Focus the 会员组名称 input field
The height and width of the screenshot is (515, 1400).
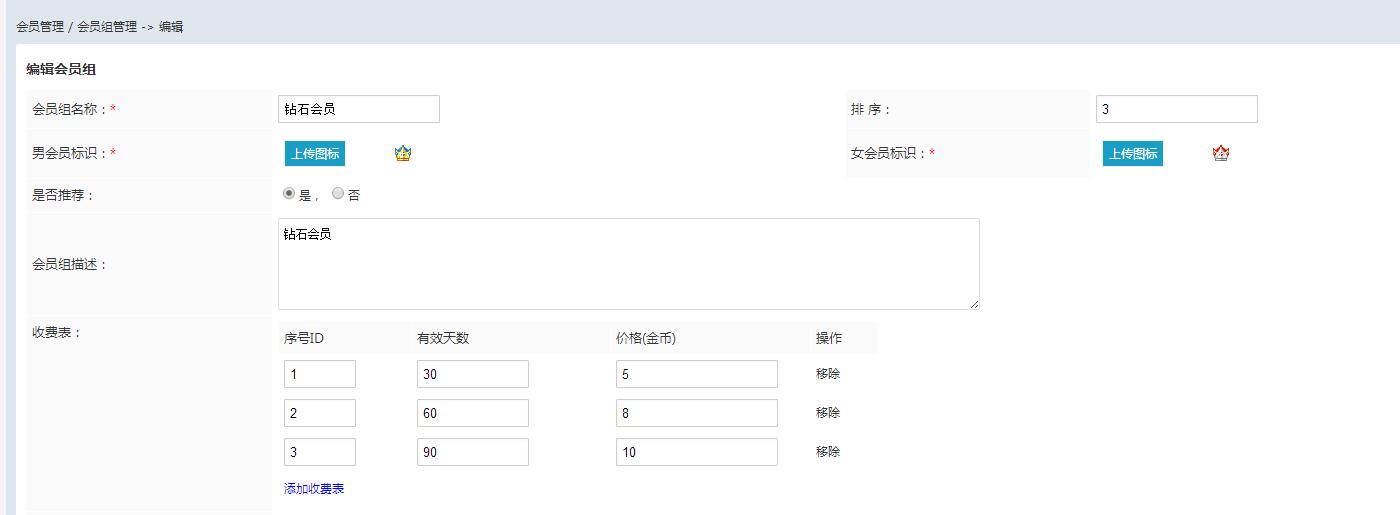pyautogui.click(x=359, y=109)
